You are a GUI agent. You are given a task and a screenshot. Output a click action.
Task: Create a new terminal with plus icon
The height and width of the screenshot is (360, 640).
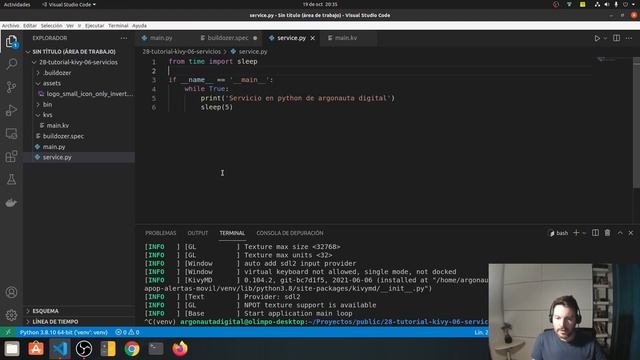576,233
